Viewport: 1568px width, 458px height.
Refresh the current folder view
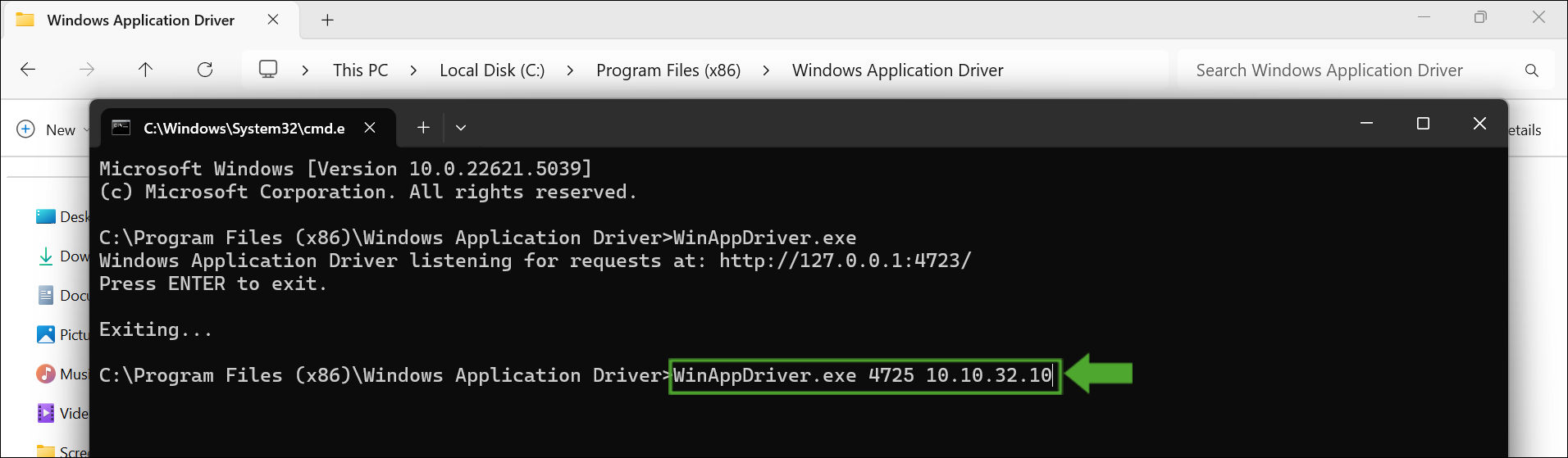205,70
